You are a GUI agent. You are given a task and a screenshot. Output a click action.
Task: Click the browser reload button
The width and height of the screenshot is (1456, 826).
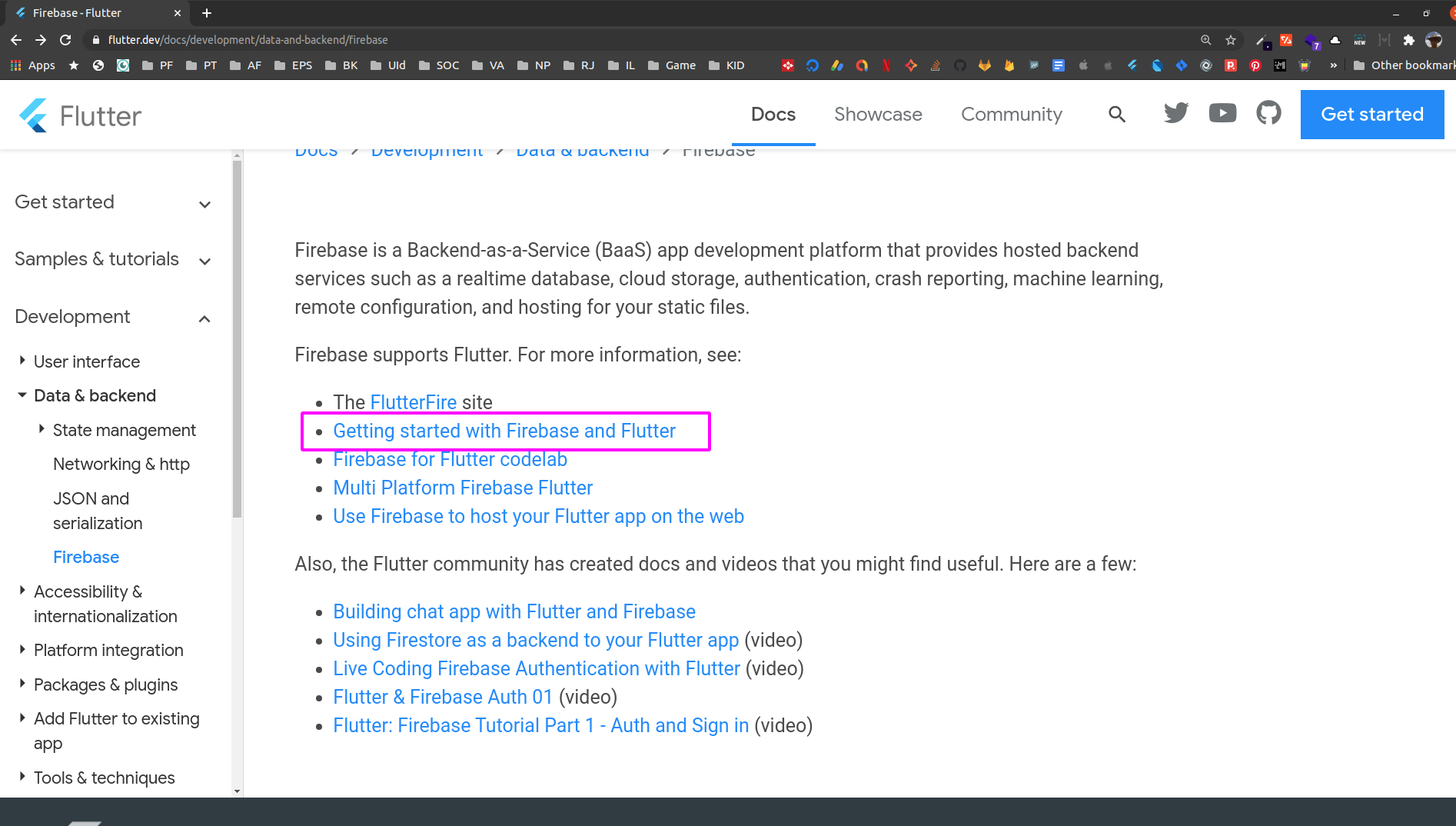point(65,39)
